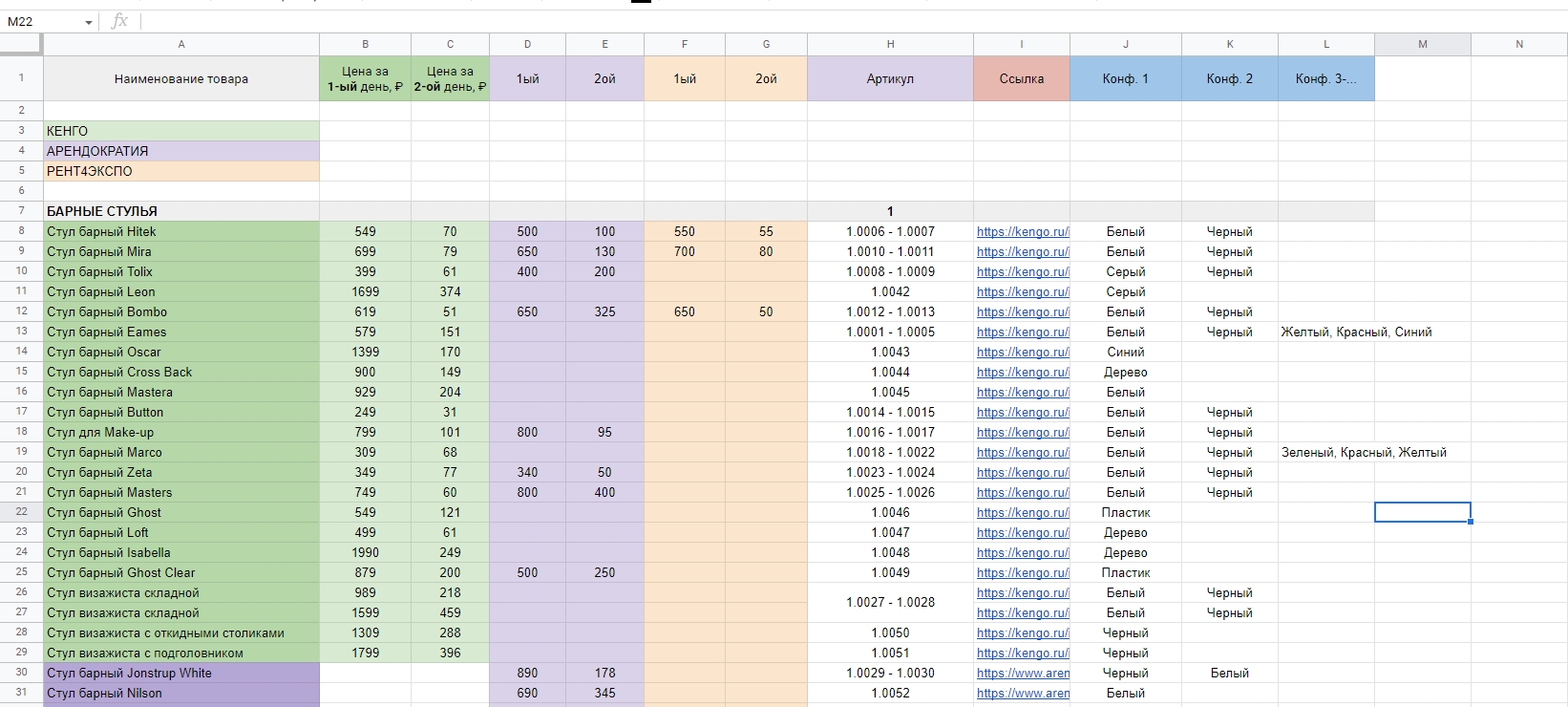Click article '1.0018 - 1.0022'

tap(890, 452)
